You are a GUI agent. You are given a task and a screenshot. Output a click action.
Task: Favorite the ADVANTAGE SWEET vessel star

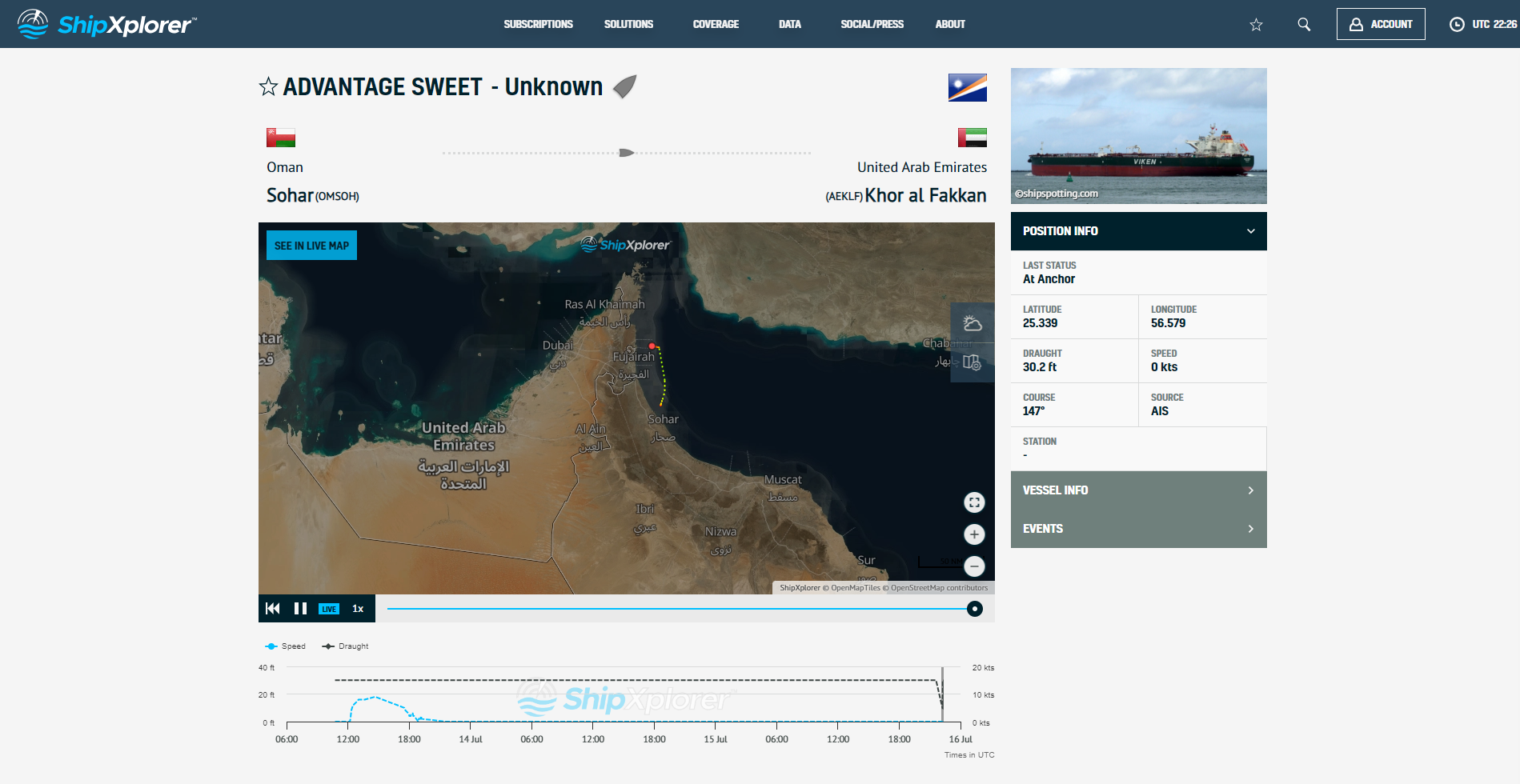coord(268,86)
